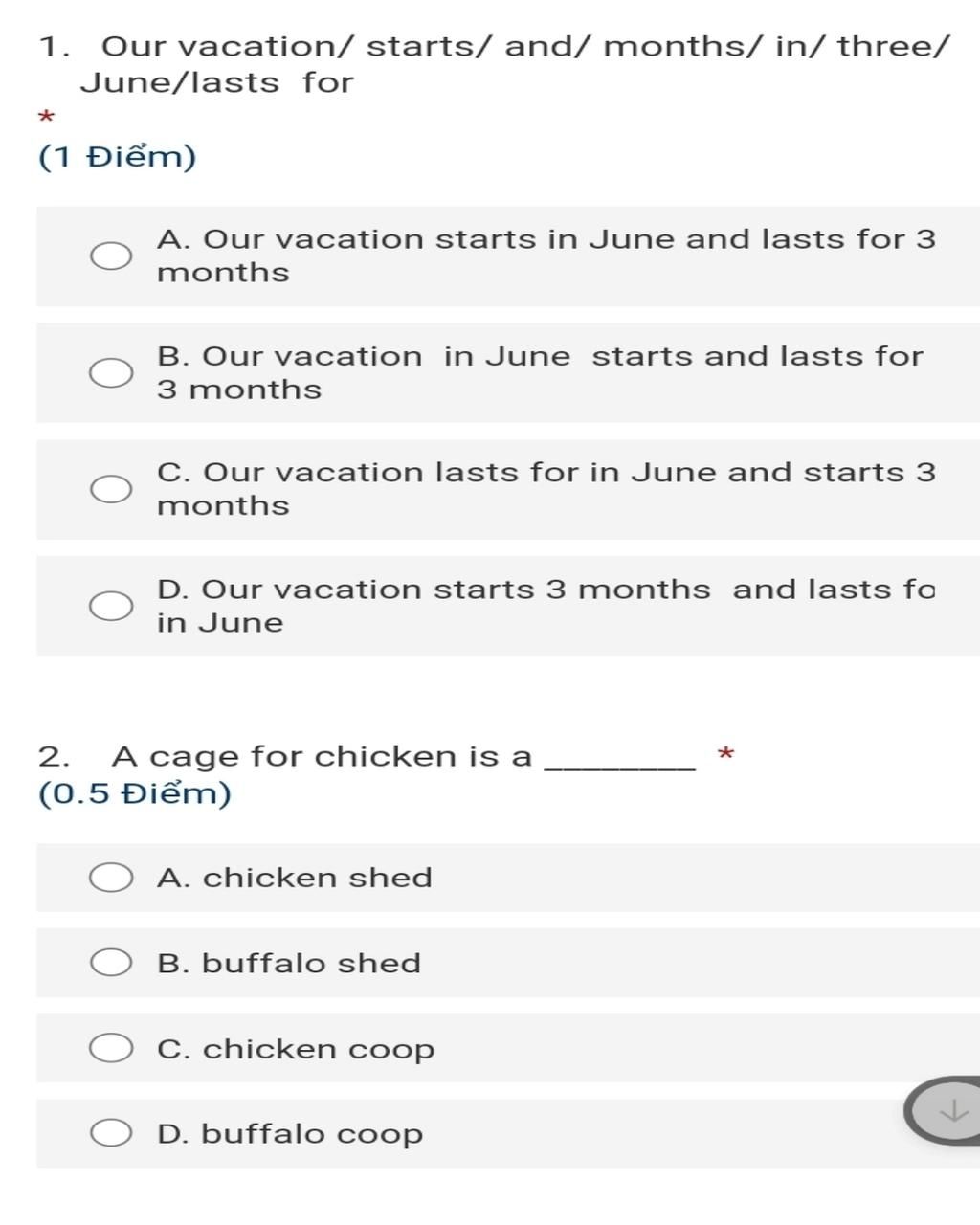The width and height of the screenshot is (980, 1225).
Task: Choose radio option C lasts for in June
Action: (111, 489)
